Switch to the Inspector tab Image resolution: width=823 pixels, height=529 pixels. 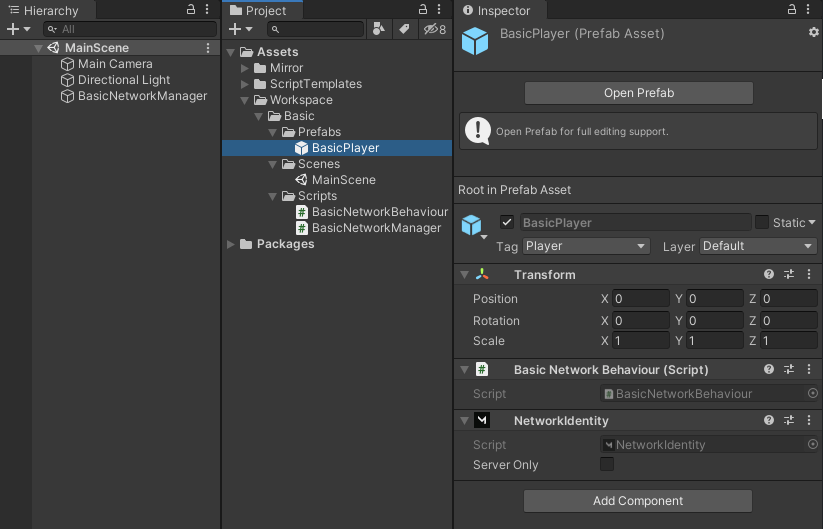[498, 10]
